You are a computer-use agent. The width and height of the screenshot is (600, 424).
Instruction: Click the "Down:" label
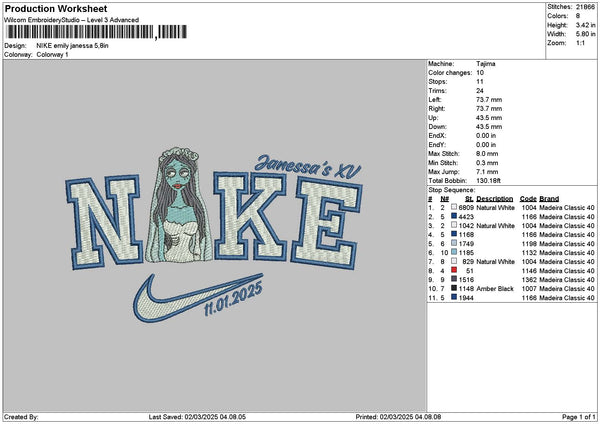(x=437, y=127)
